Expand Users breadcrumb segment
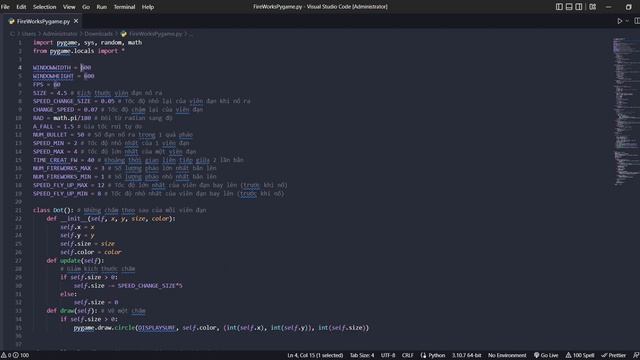Viewport: 640px width, 360px height. (x=29, y=34)
